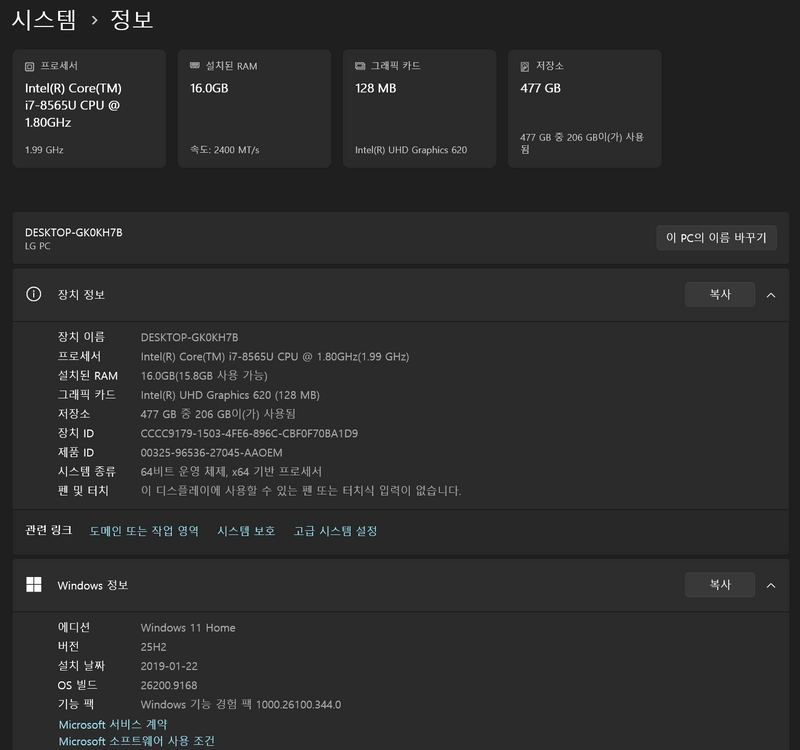The width and height of the screenshot is (800, 750).
Task: Click the processor value in 장치 정보 list
Action: tap(275, 357)
